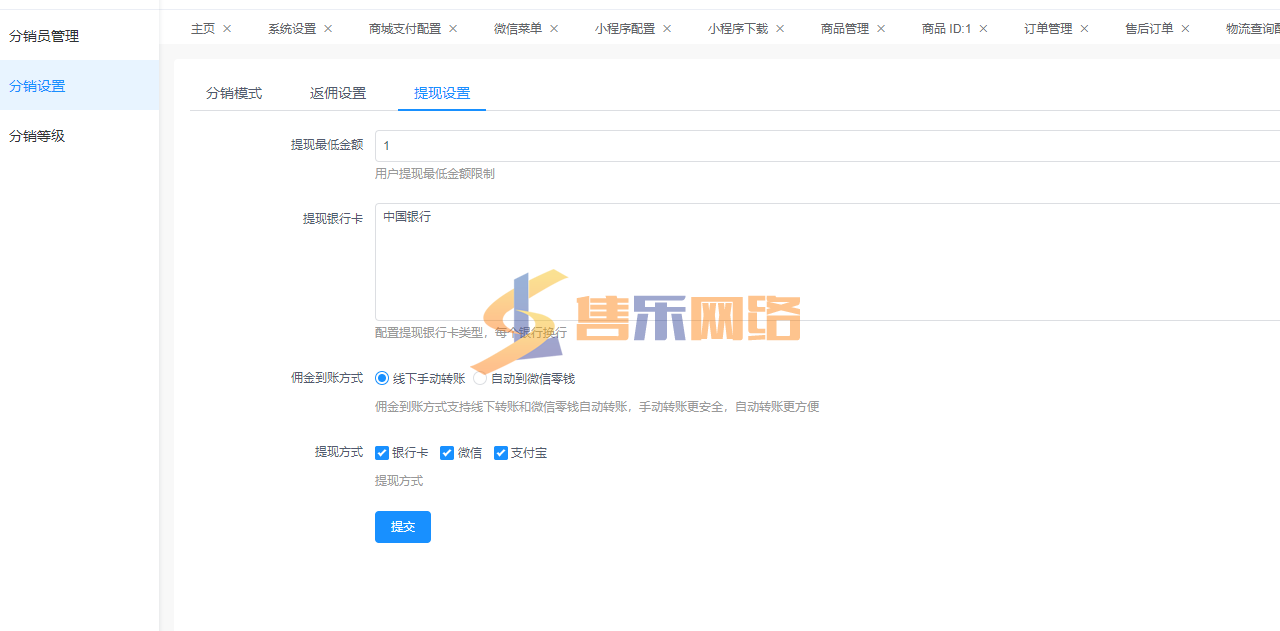The image size is (1280, 631).
Task: Close the 主页 tab
Action: coord(227,29)
